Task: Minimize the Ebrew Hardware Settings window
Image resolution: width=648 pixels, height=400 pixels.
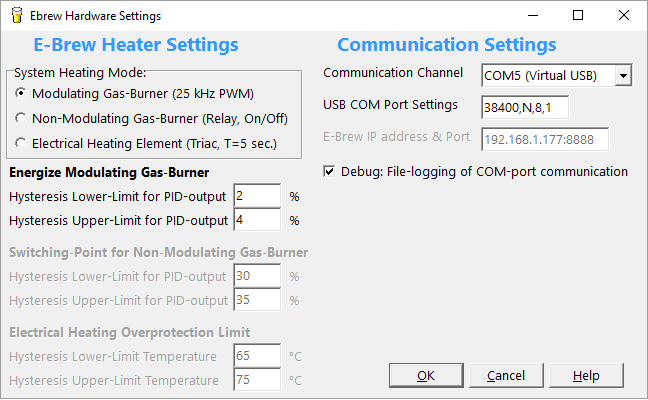Action: (x=533, y=15)
